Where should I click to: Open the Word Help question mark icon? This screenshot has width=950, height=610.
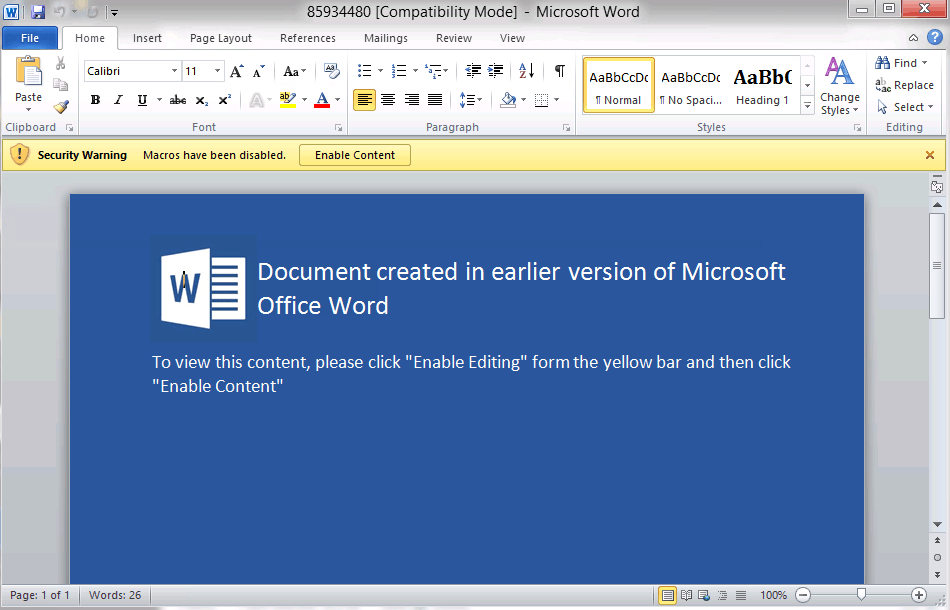tap(935, 38)
